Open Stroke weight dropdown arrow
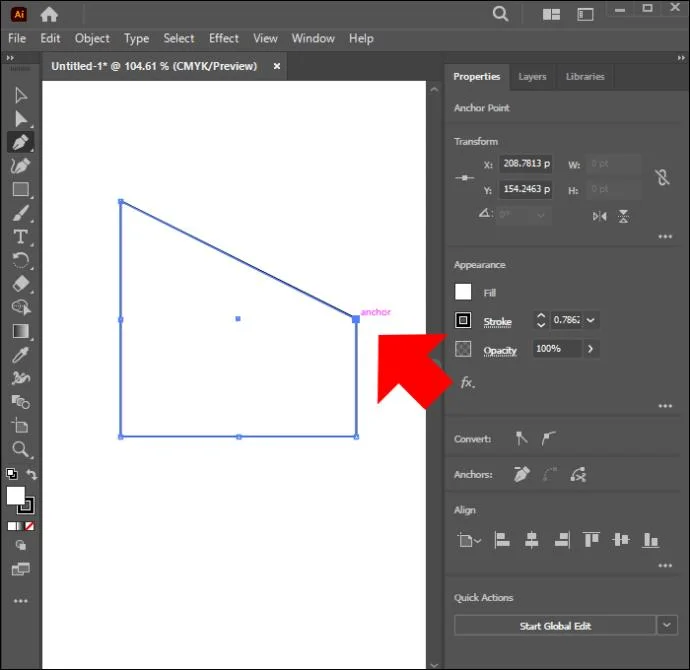This screenshot has height=670, width=690. point(591,320)
